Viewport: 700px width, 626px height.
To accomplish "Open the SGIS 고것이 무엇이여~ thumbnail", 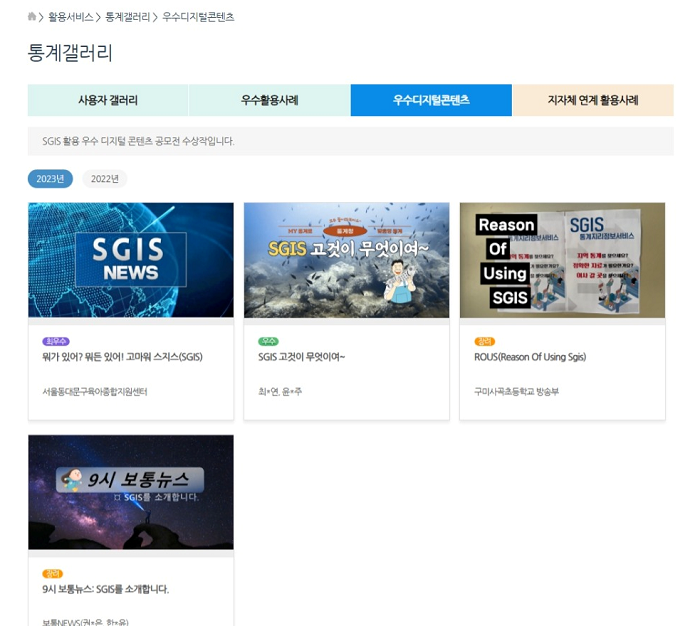I will pyautogui.click(x=346, y=260).
